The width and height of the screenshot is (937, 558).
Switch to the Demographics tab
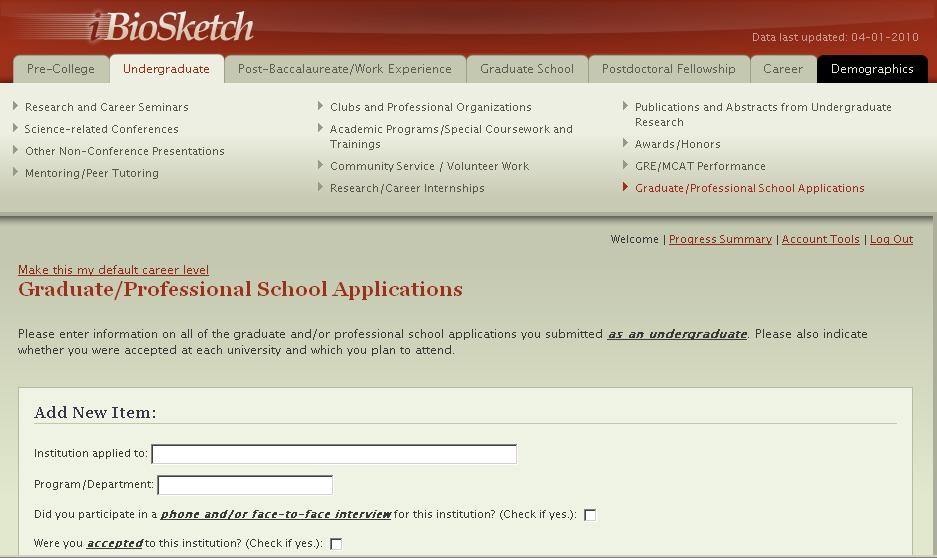(x=872, y=69)
